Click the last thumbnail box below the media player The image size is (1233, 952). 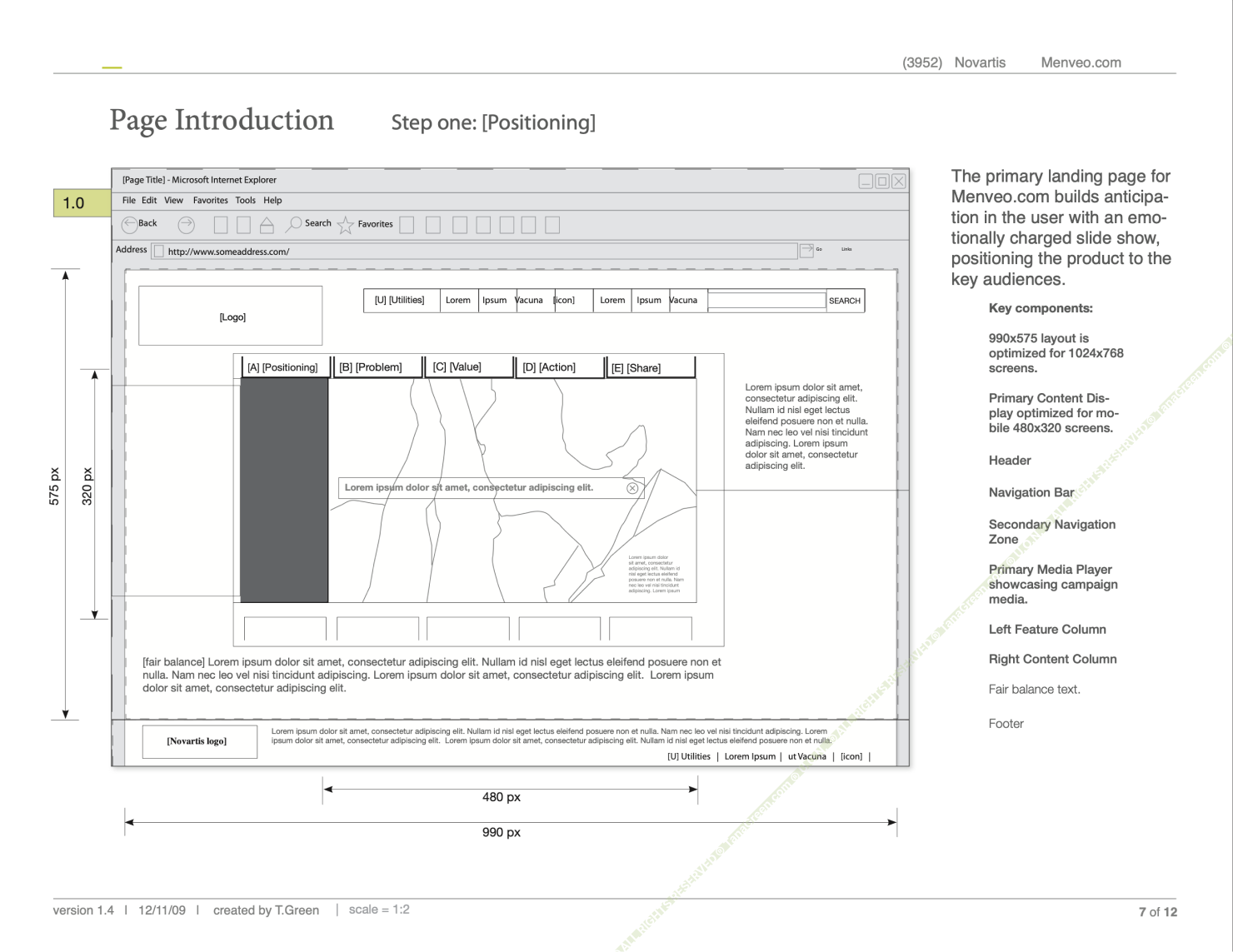pos(651,629)
